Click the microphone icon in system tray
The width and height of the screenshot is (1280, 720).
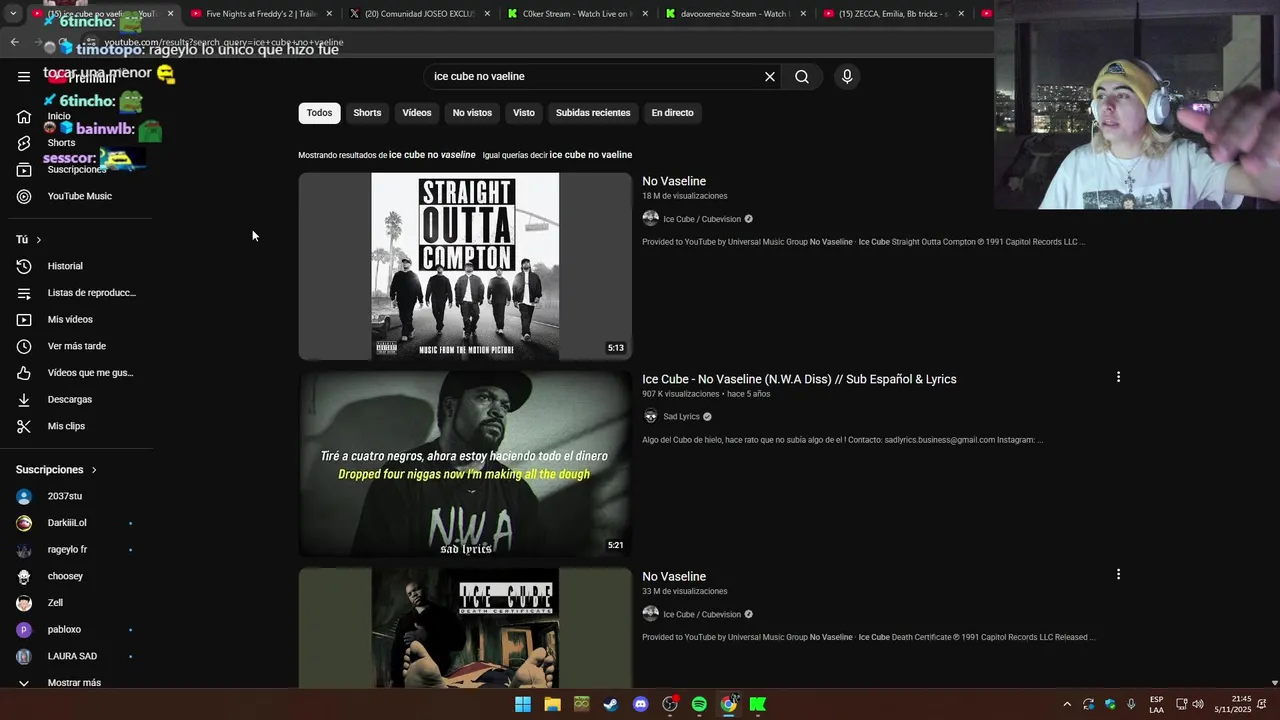(1131, 704)
